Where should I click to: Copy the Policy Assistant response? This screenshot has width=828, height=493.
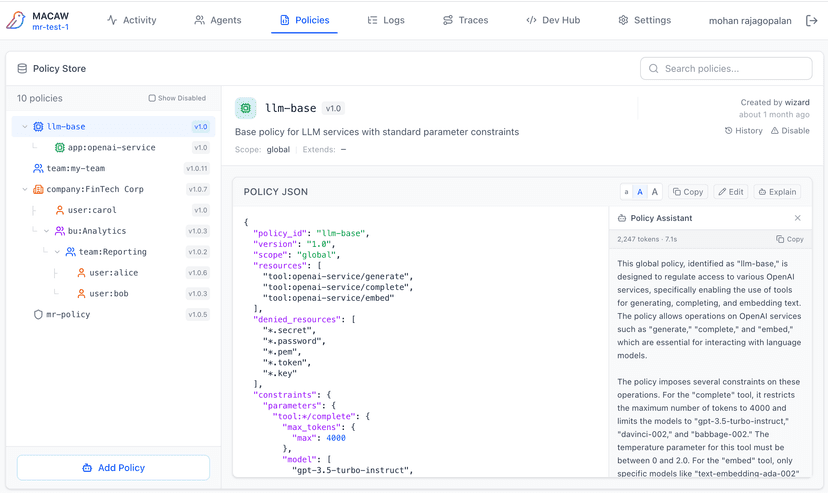tap(790, 239)
